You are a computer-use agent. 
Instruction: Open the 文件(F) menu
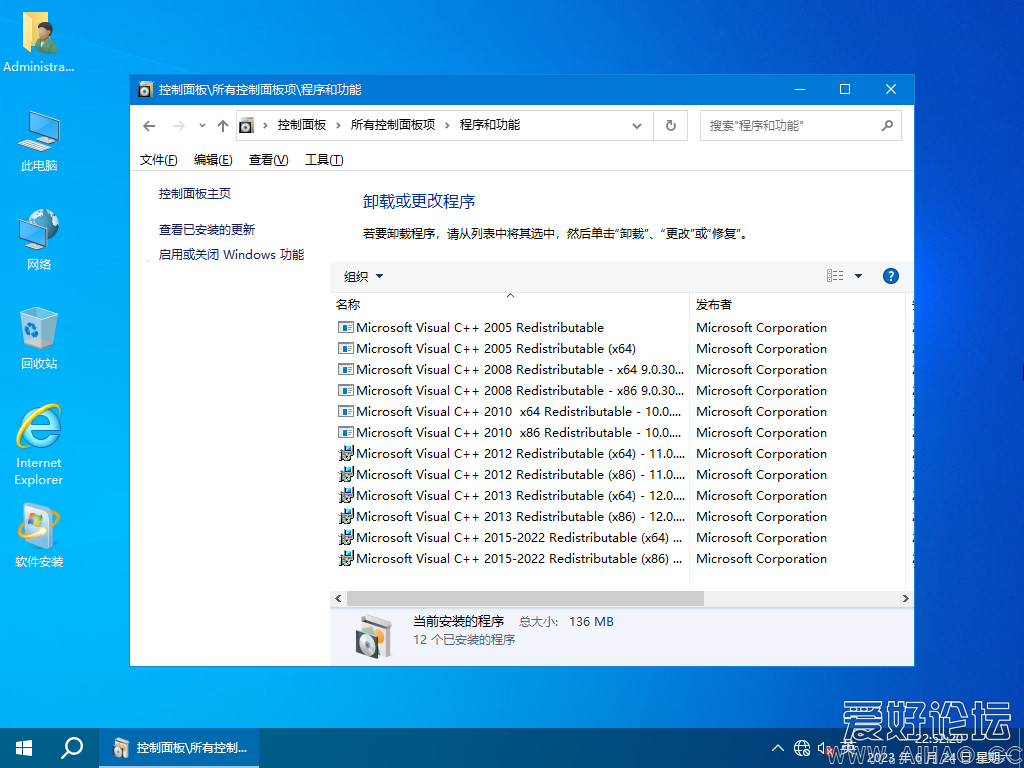click(158, 160)
